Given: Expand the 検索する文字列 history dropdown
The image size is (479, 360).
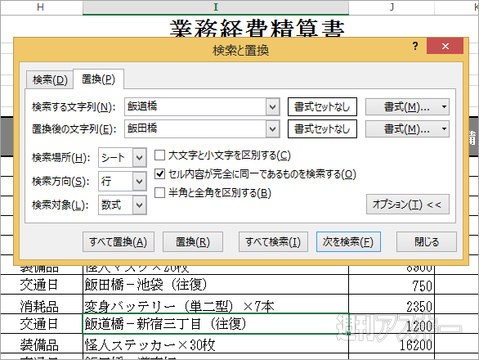Looking at the screenshot, I should pos(273,107).
